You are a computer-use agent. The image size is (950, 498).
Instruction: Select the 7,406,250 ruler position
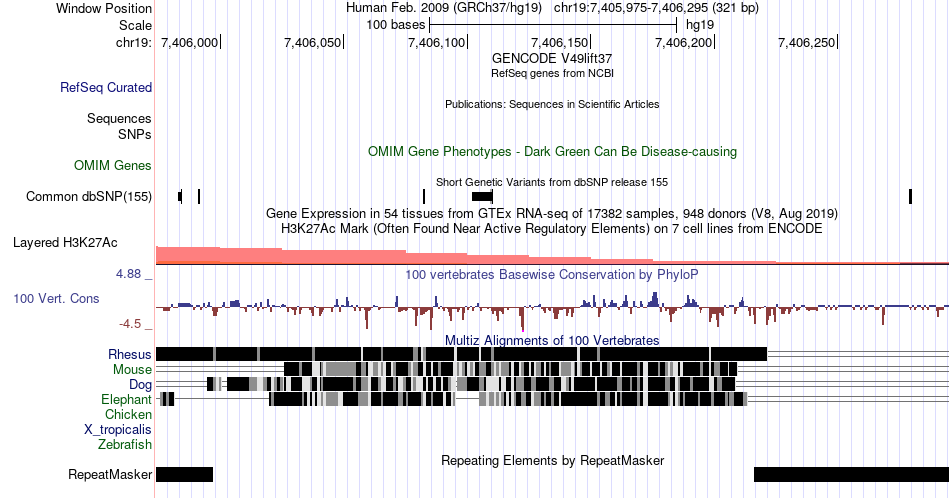pyautogui.click(x=807, y=42)
